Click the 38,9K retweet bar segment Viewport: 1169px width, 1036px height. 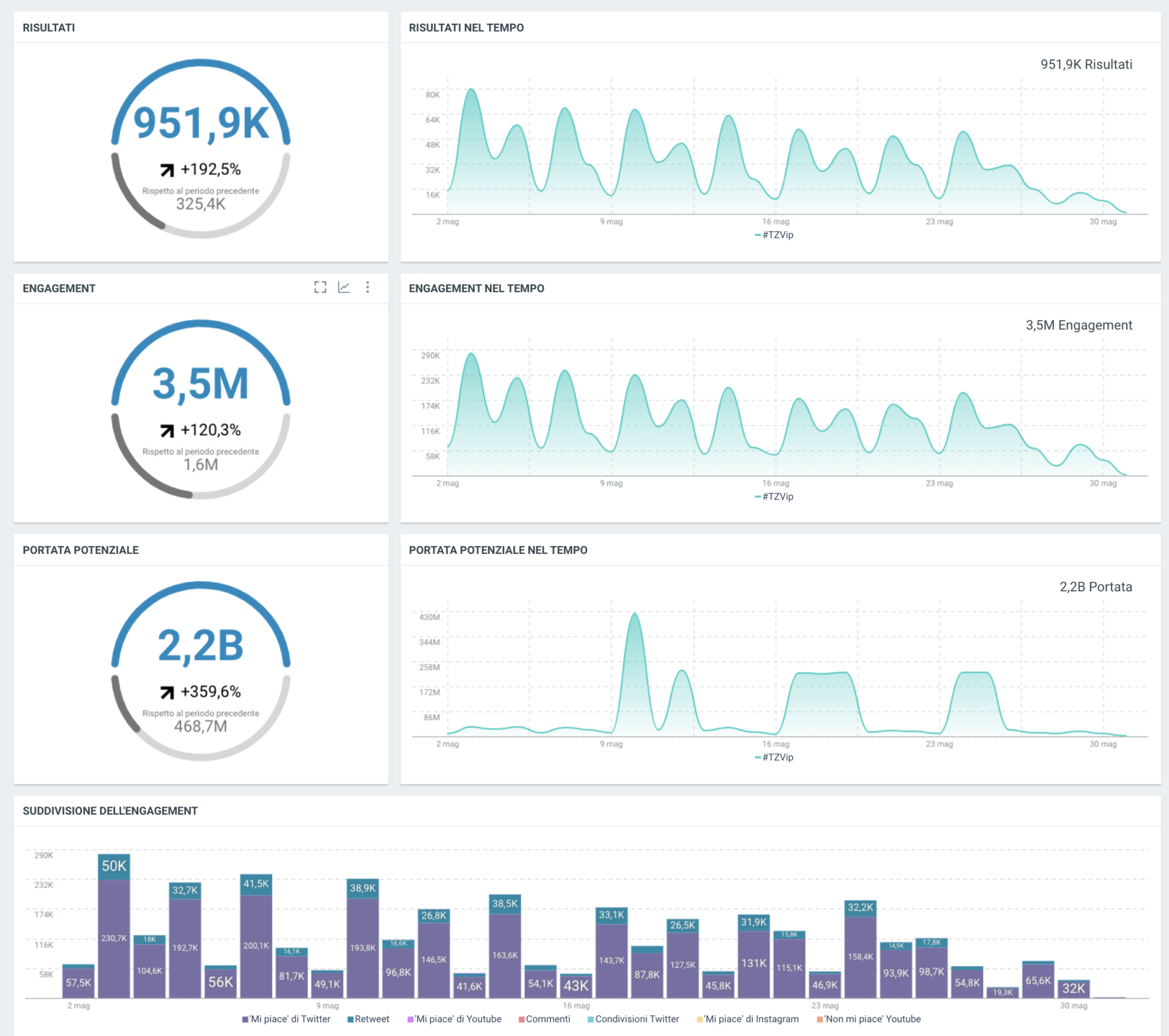tap(363, 888)
